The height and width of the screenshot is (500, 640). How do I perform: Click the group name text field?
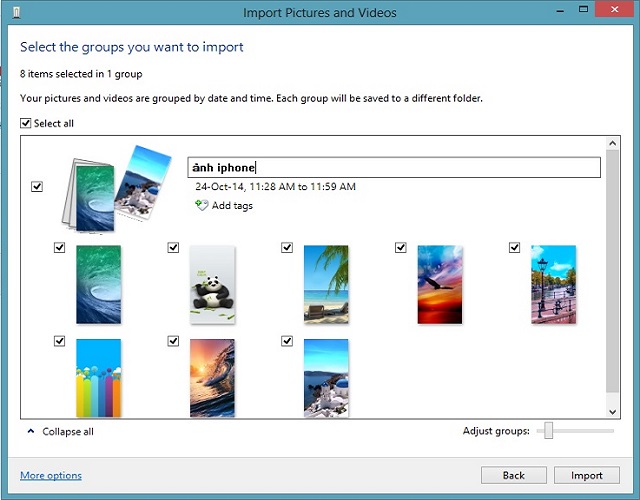(x=394, y=168)
